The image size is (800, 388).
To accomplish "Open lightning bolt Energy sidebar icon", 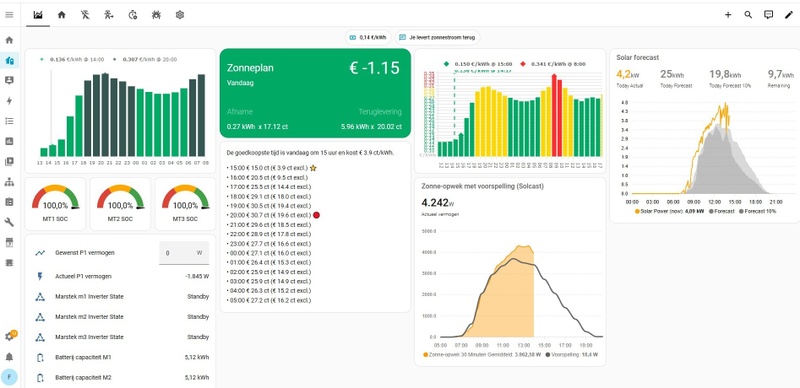I will point(9,101).
